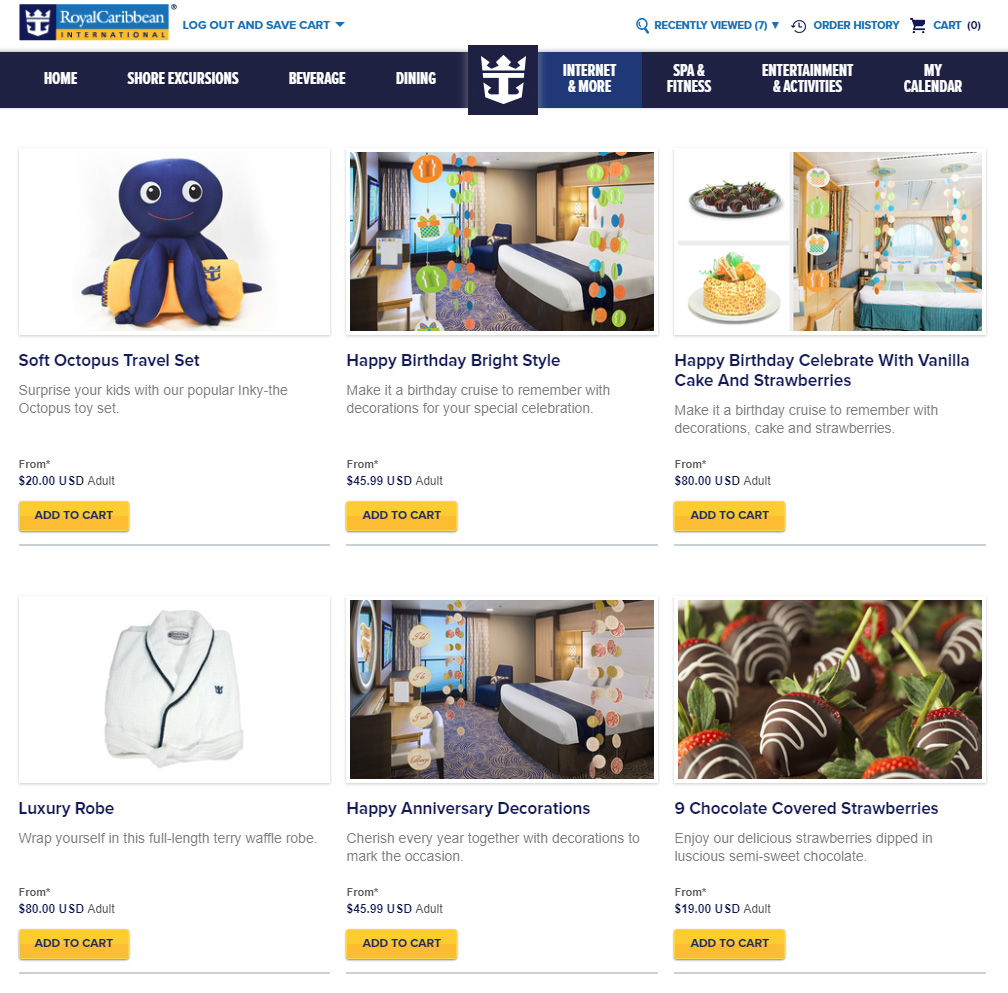Viewport: 1008px width, 993px height.
Task: Open the Order History link
Action: [856, 25]
